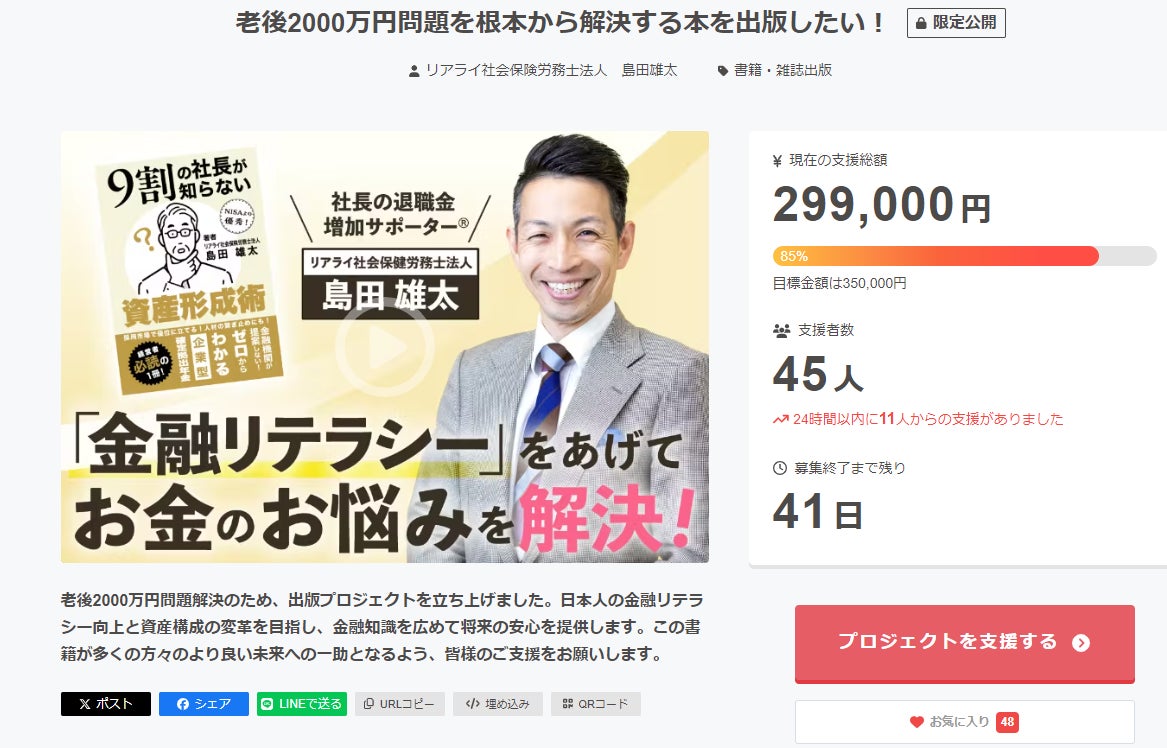Show the QR code
This screenshot has width=1167, height=748.
pos(595,703)
